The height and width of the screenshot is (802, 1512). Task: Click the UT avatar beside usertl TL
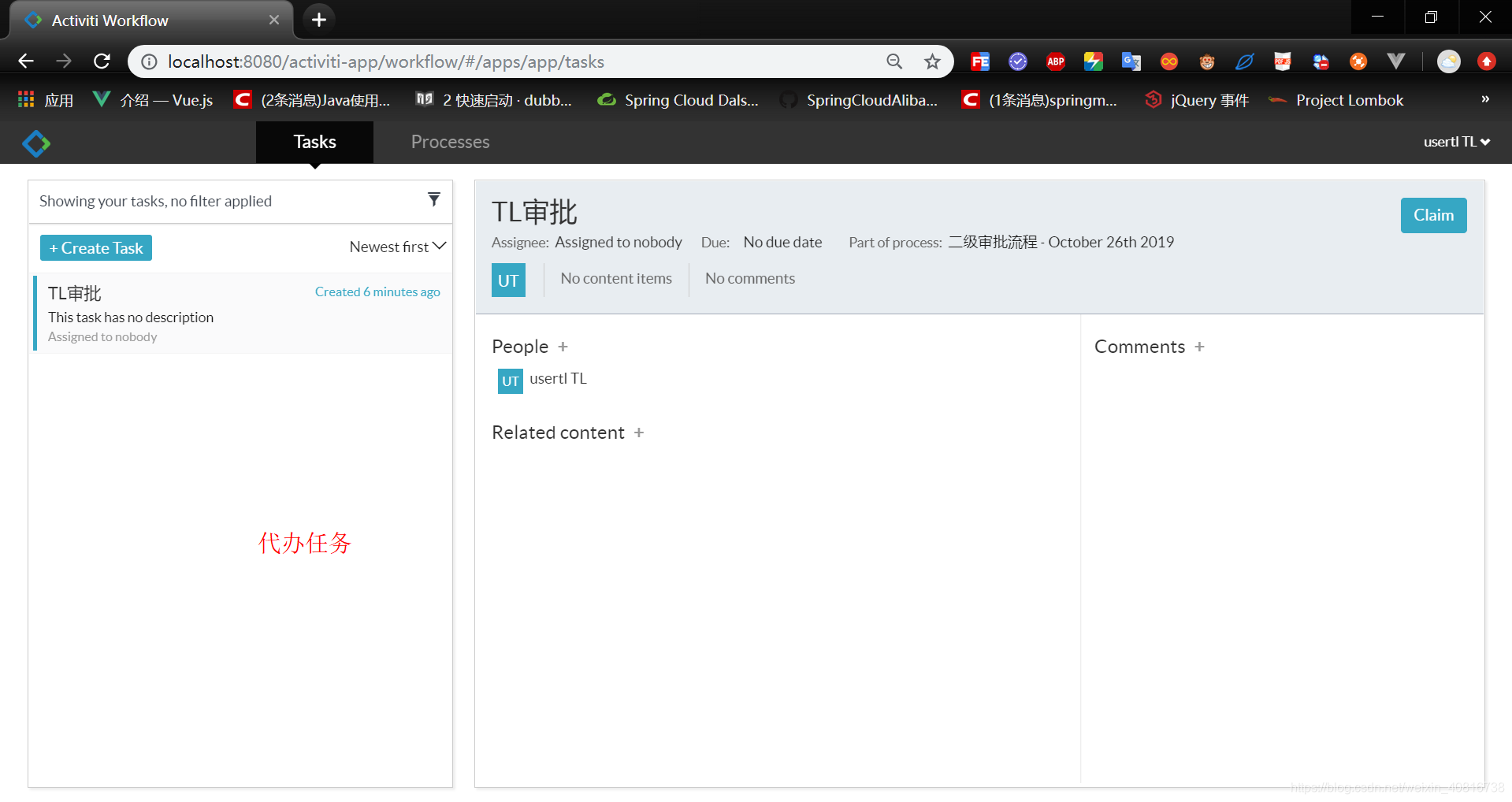(511, 381)
